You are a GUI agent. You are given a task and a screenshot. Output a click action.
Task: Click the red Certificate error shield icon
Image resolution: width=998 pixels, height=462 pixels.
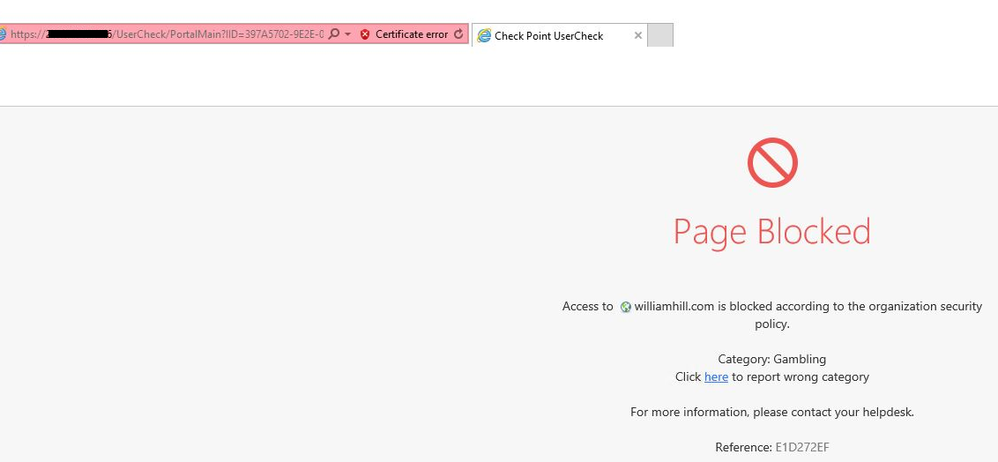365,35
